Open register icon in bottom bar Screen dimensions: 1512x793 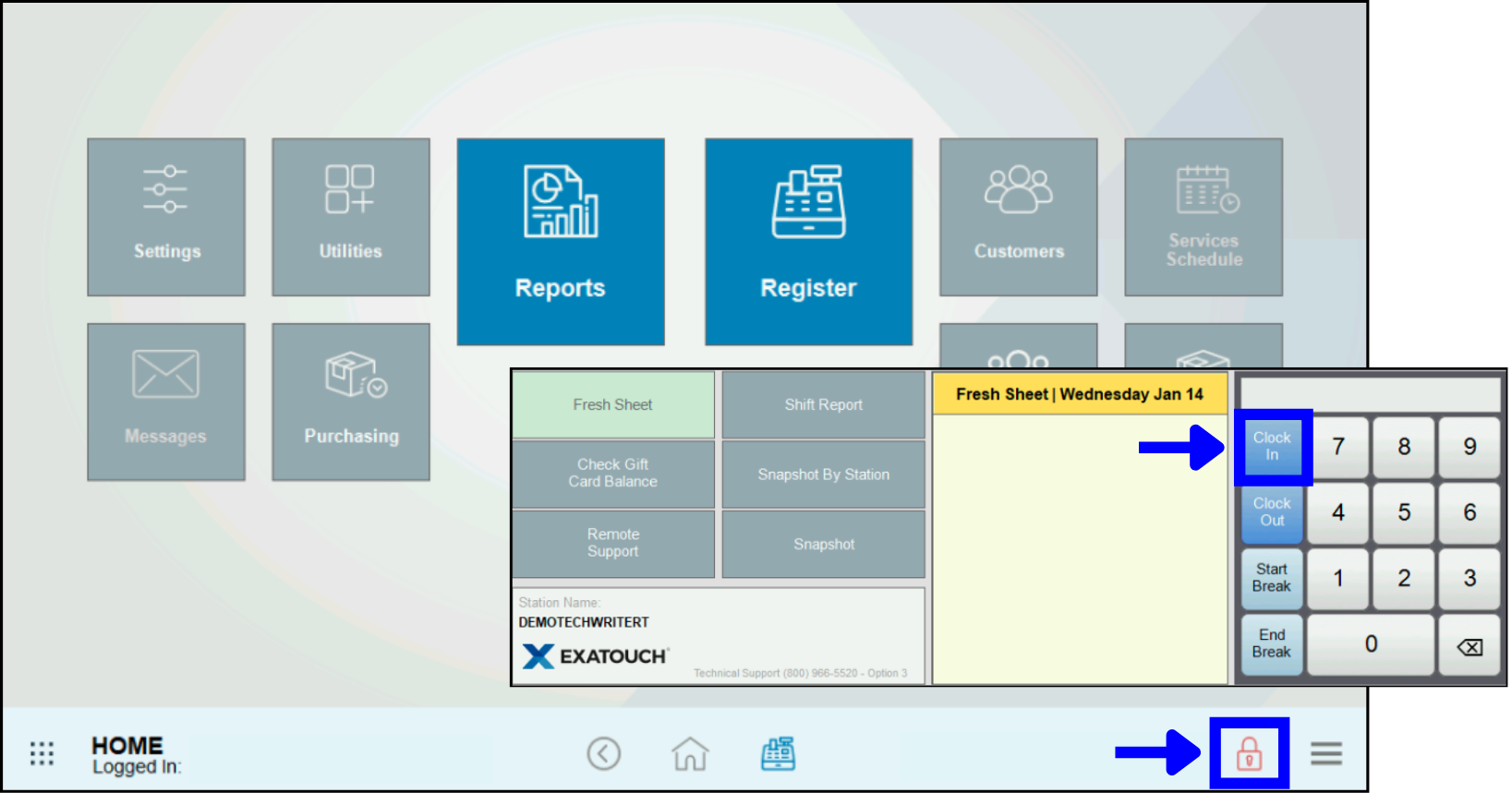pos(778,753)
